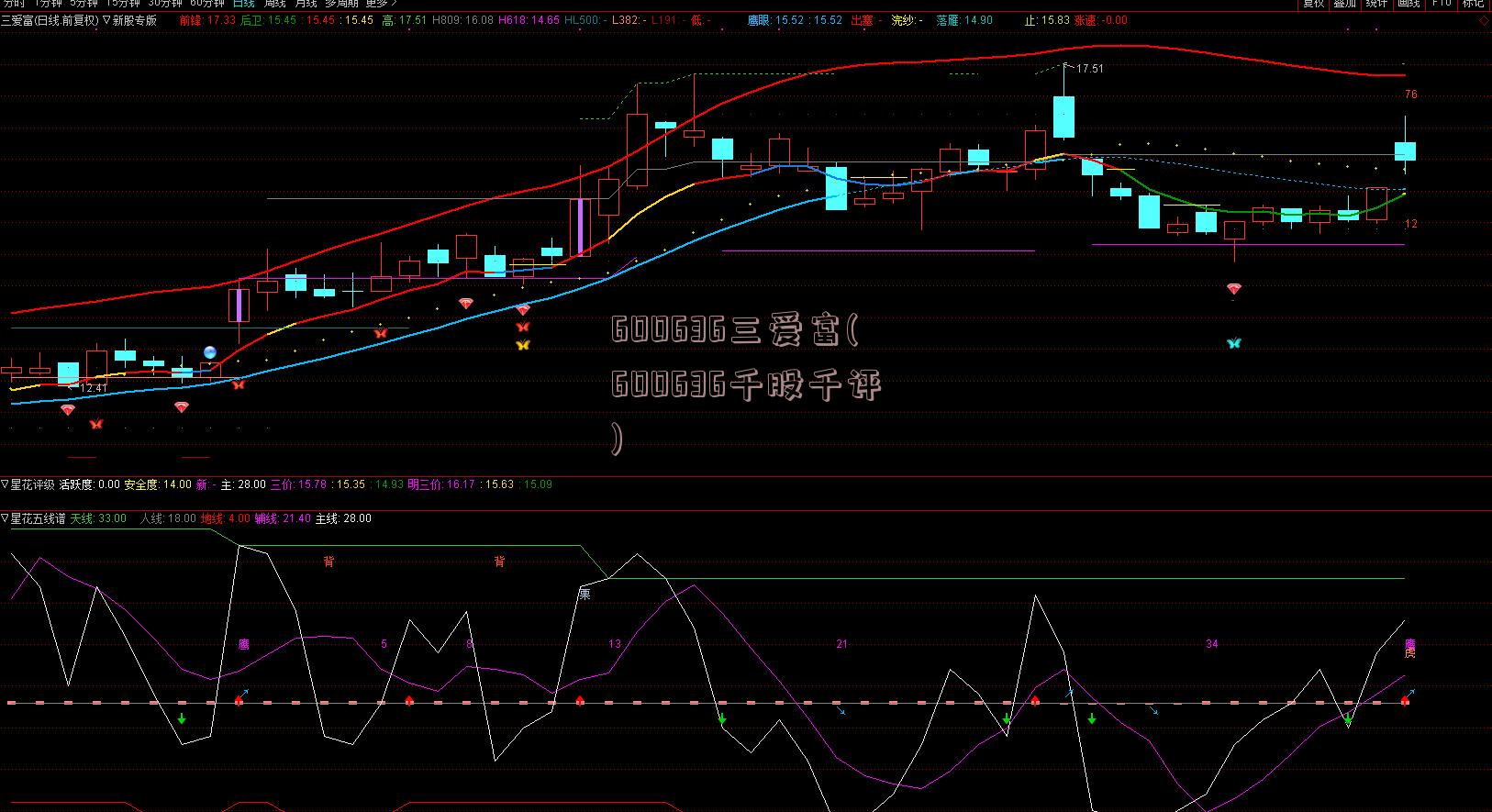Click the 统计 statistics button
Viewport: 1492px width, 812px height.
[x=1376, y=4]
